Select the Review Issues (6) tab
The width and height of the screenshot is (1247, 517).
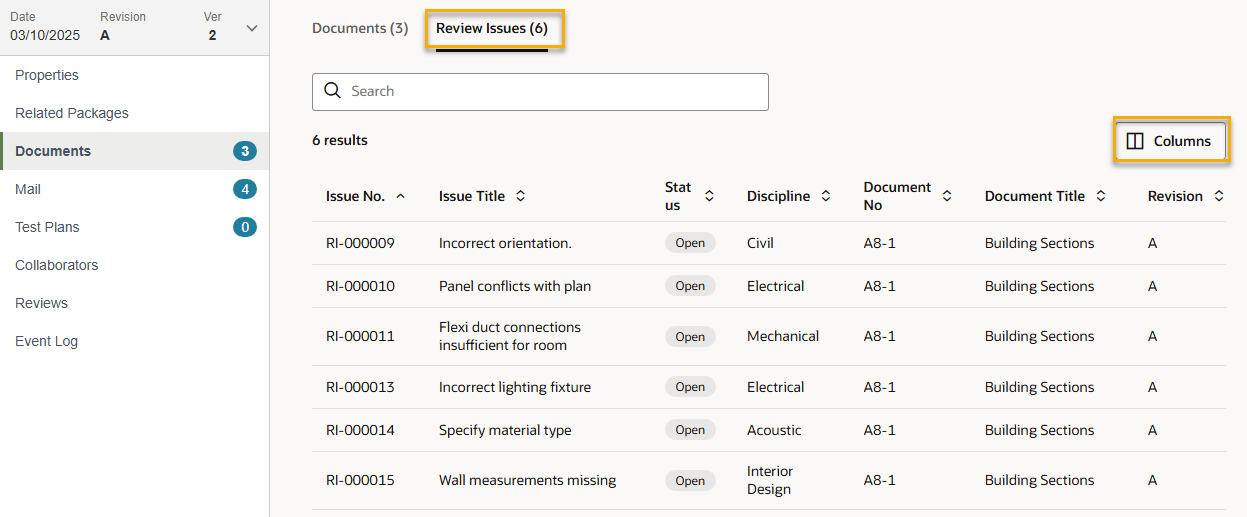click(x=492, y=28)
